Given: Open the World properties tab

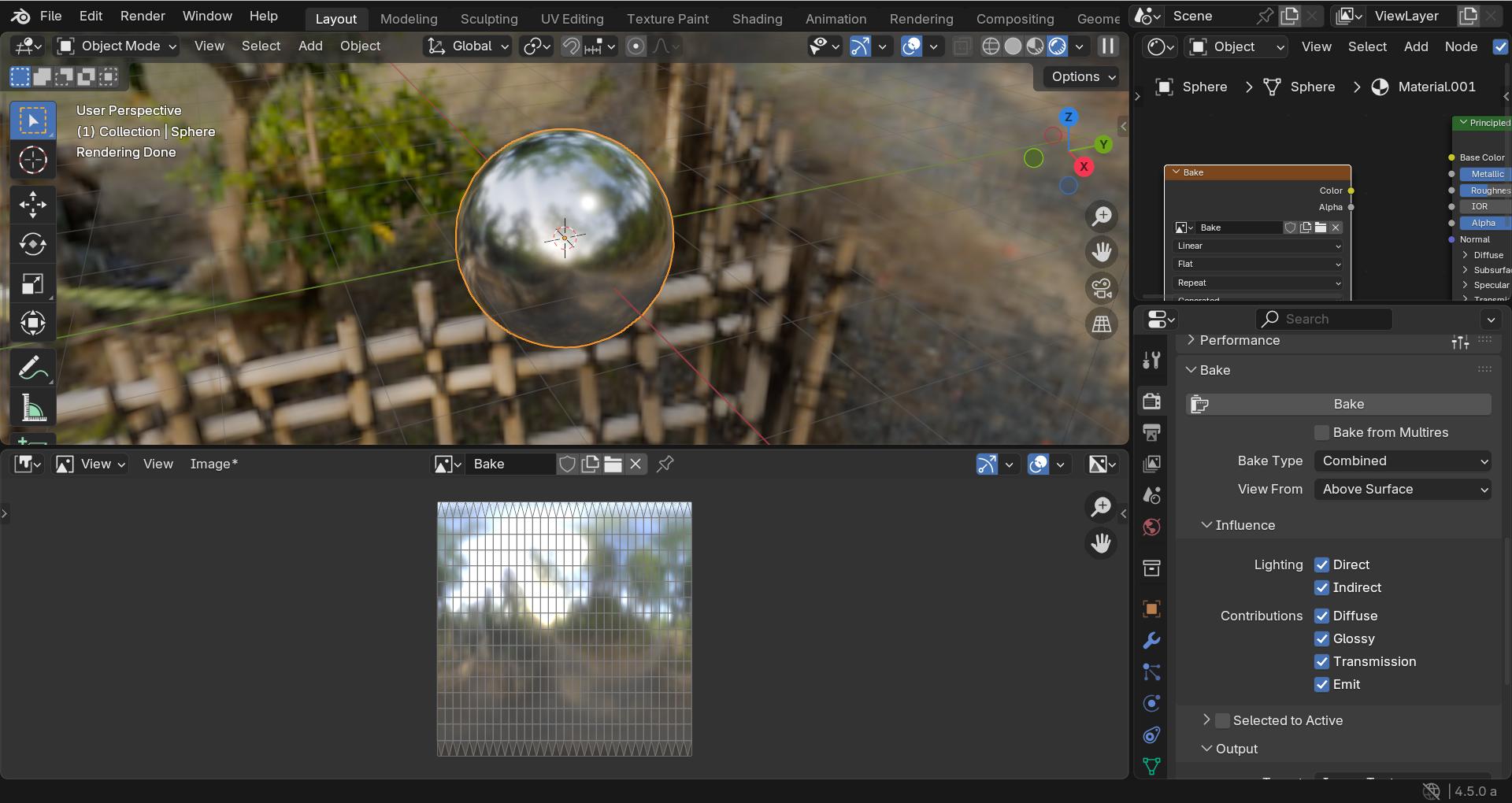Looking at the screenshot, I should 1151,527.
